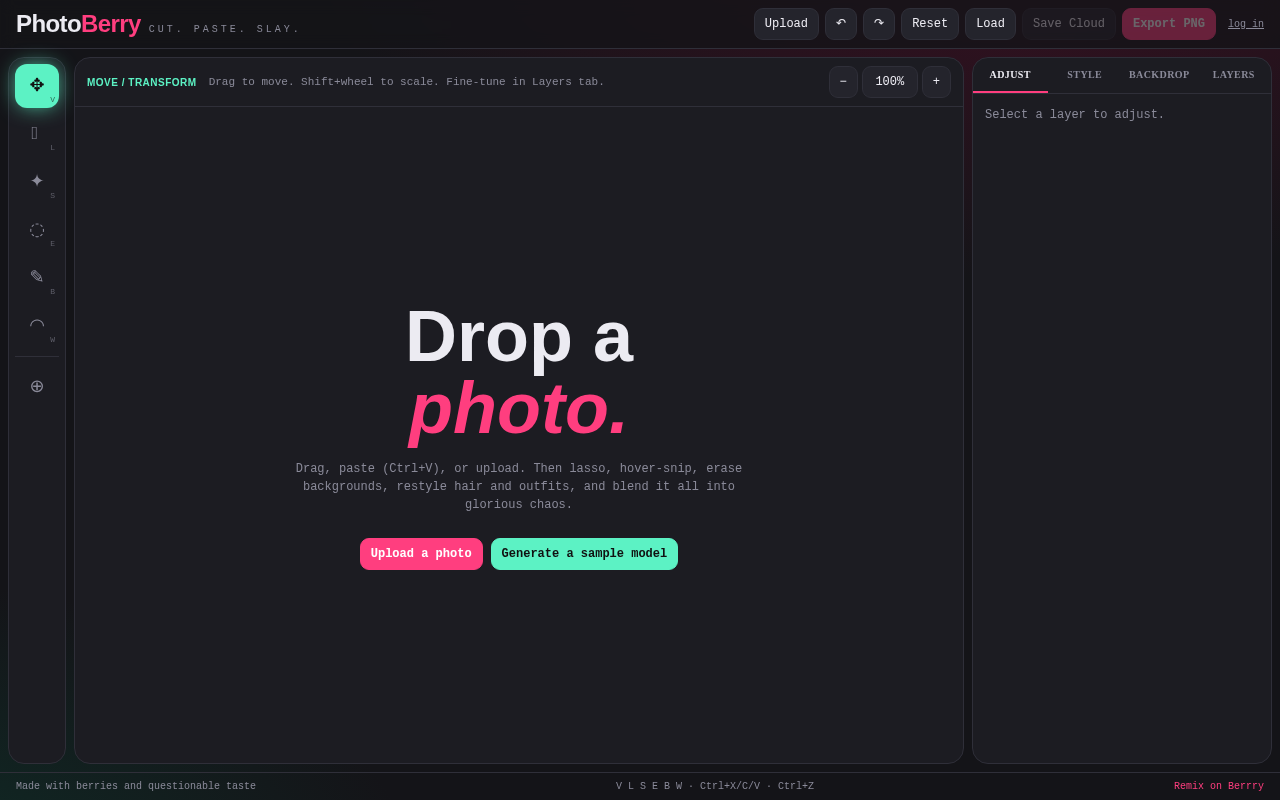1280x800 pixels.
Task: Switch to the Style tab
Action: click(x=1084, y=75)
